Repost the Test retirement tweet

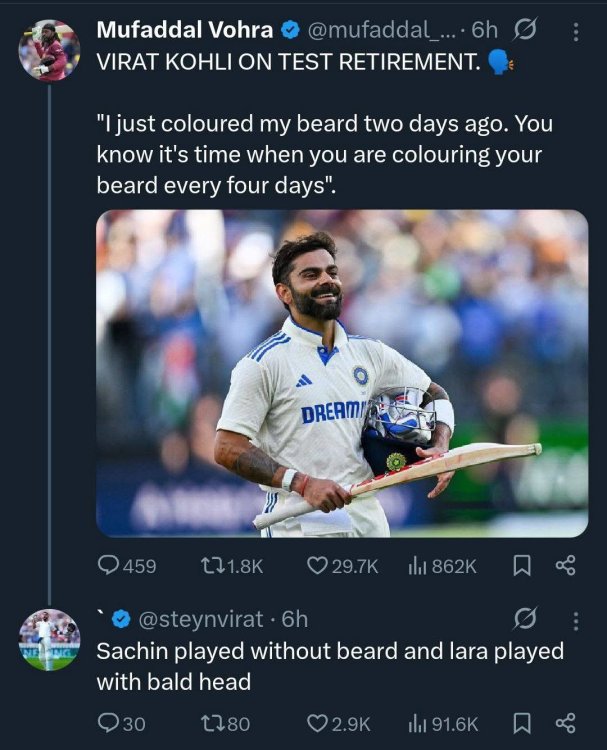point(232,566)
